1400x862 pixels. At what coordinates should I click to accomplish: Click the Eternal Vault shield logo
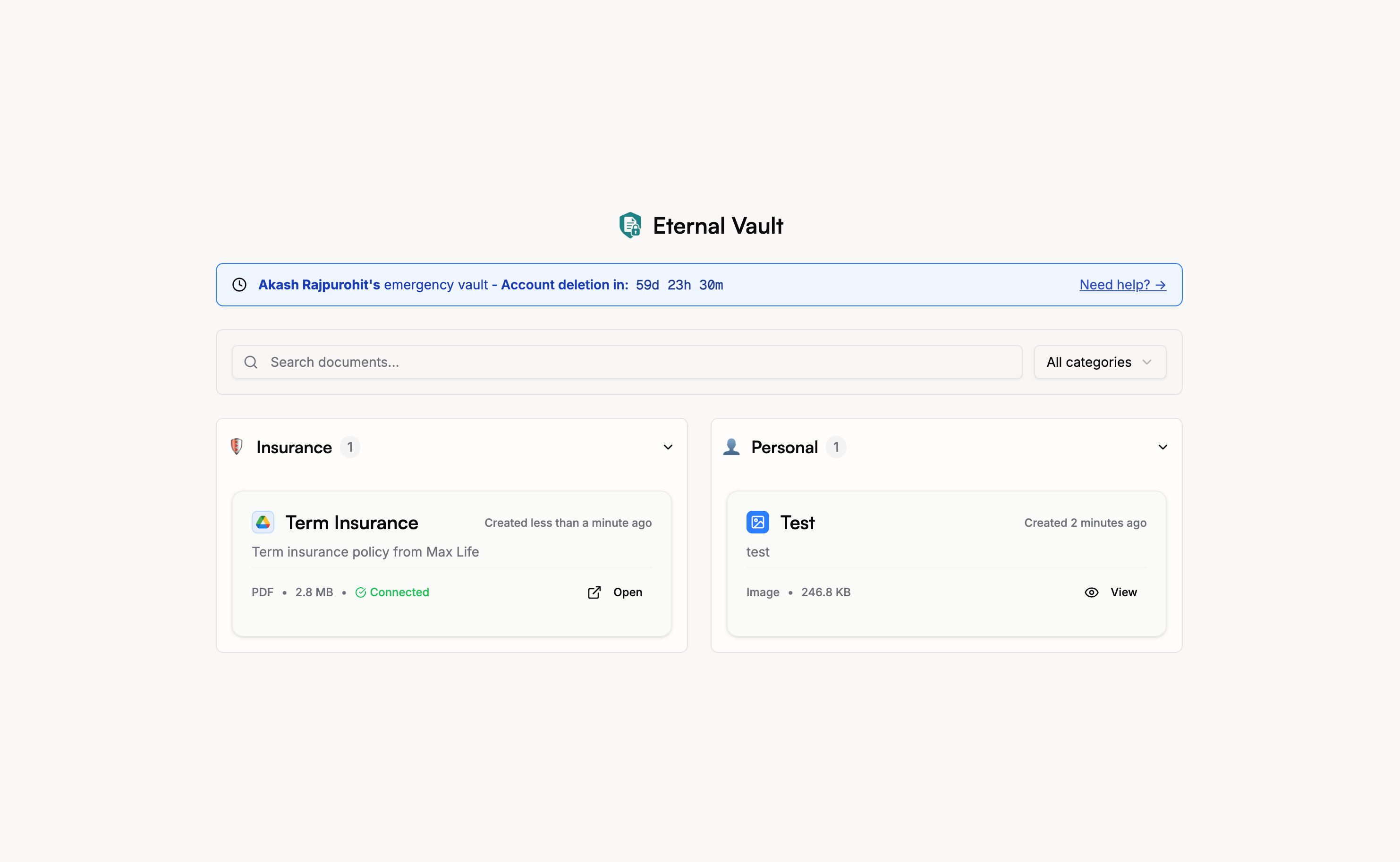(630, 225)
